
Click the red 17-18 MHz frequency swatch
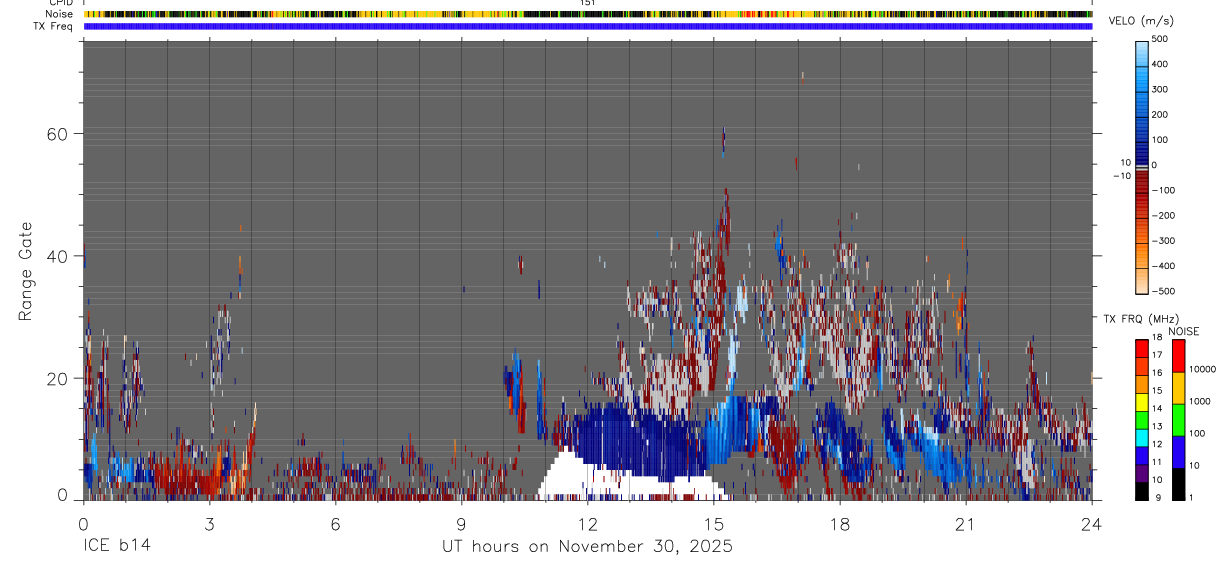tap(1142, 348)
